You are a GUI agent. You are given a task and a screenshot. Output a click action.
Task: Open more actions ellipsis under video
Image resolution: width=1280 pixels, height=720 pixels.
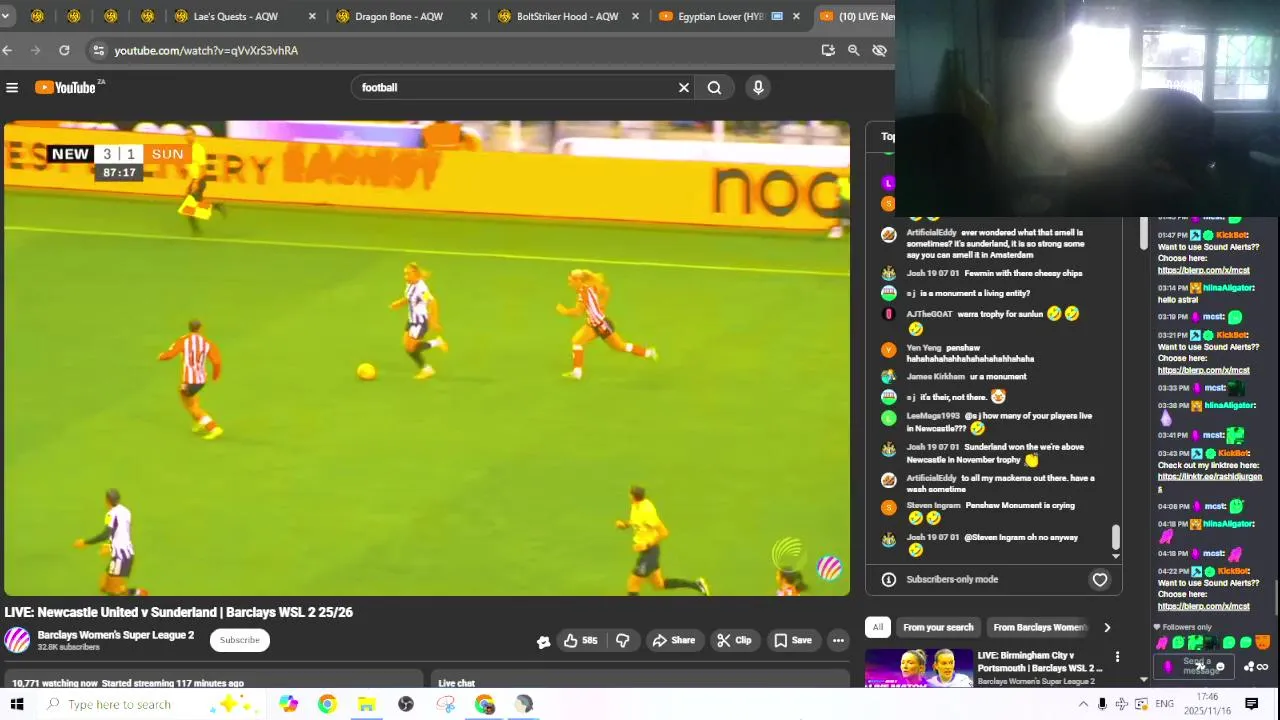[838, 640]
